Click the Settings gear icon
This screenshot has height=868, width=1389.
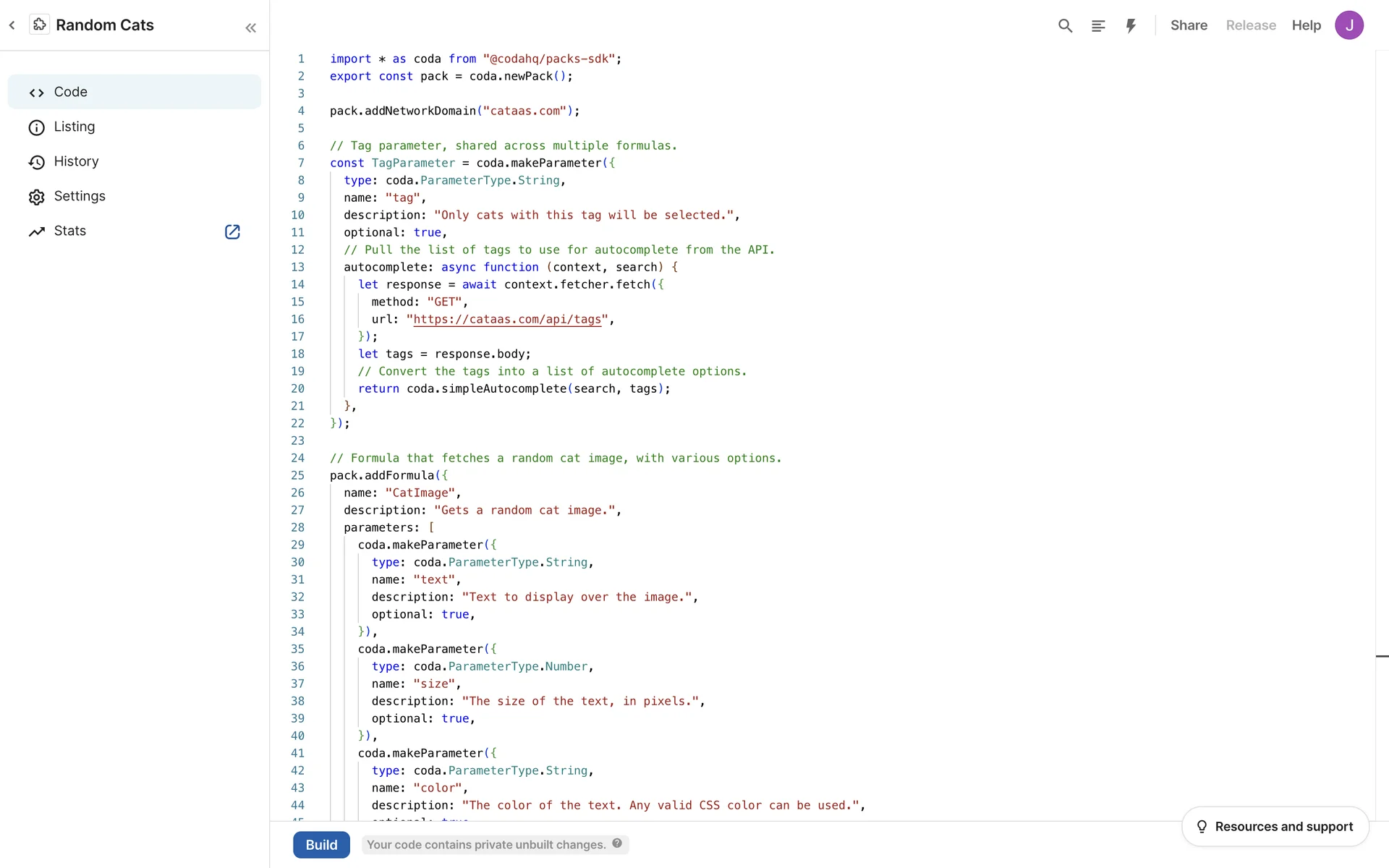[x=36, y=197]
